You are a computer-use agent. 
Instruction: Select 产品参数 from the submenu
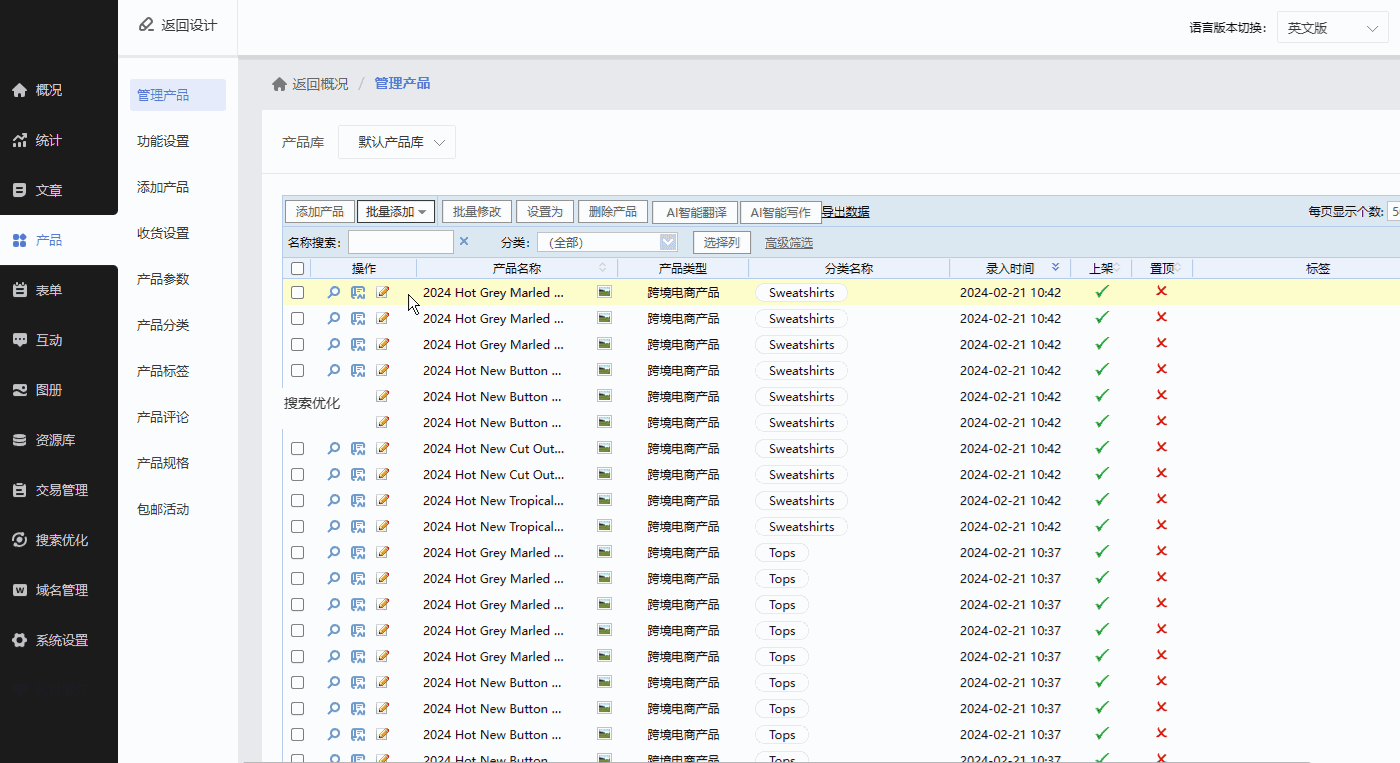coord(163,279)
